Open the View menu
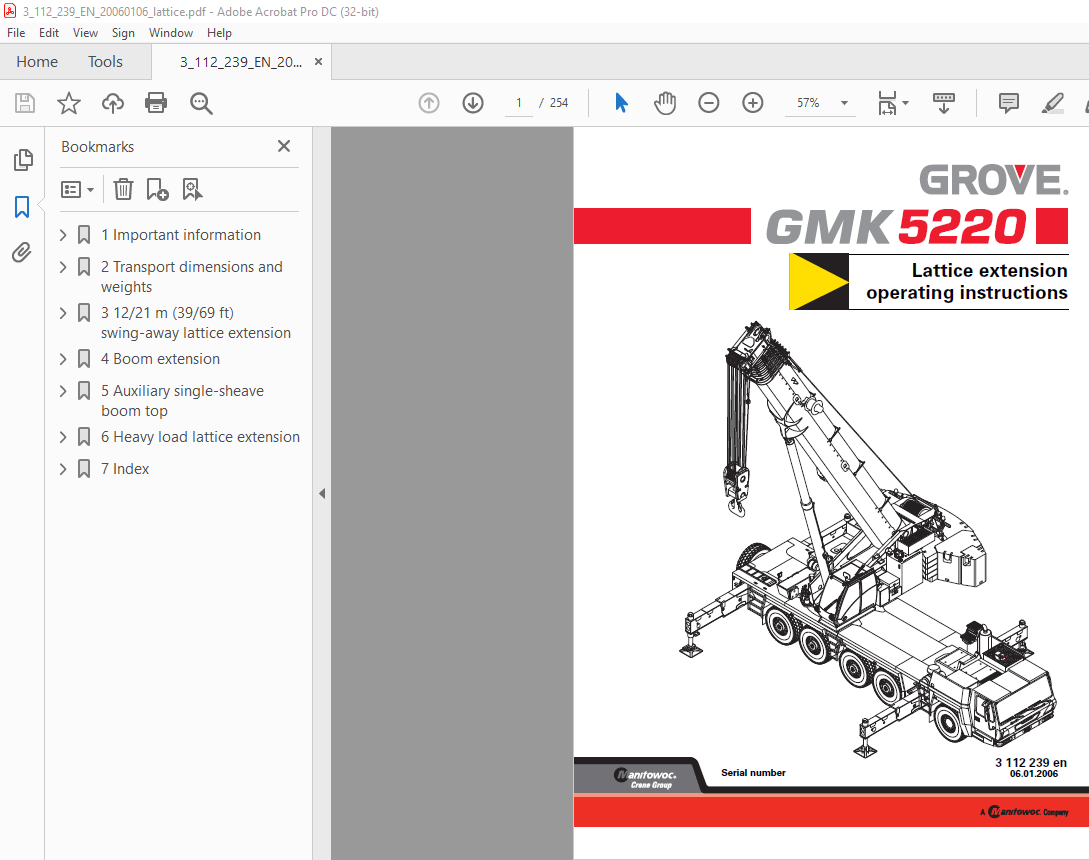The width and height of the screenshot is (1089, 860). point(85,33)
